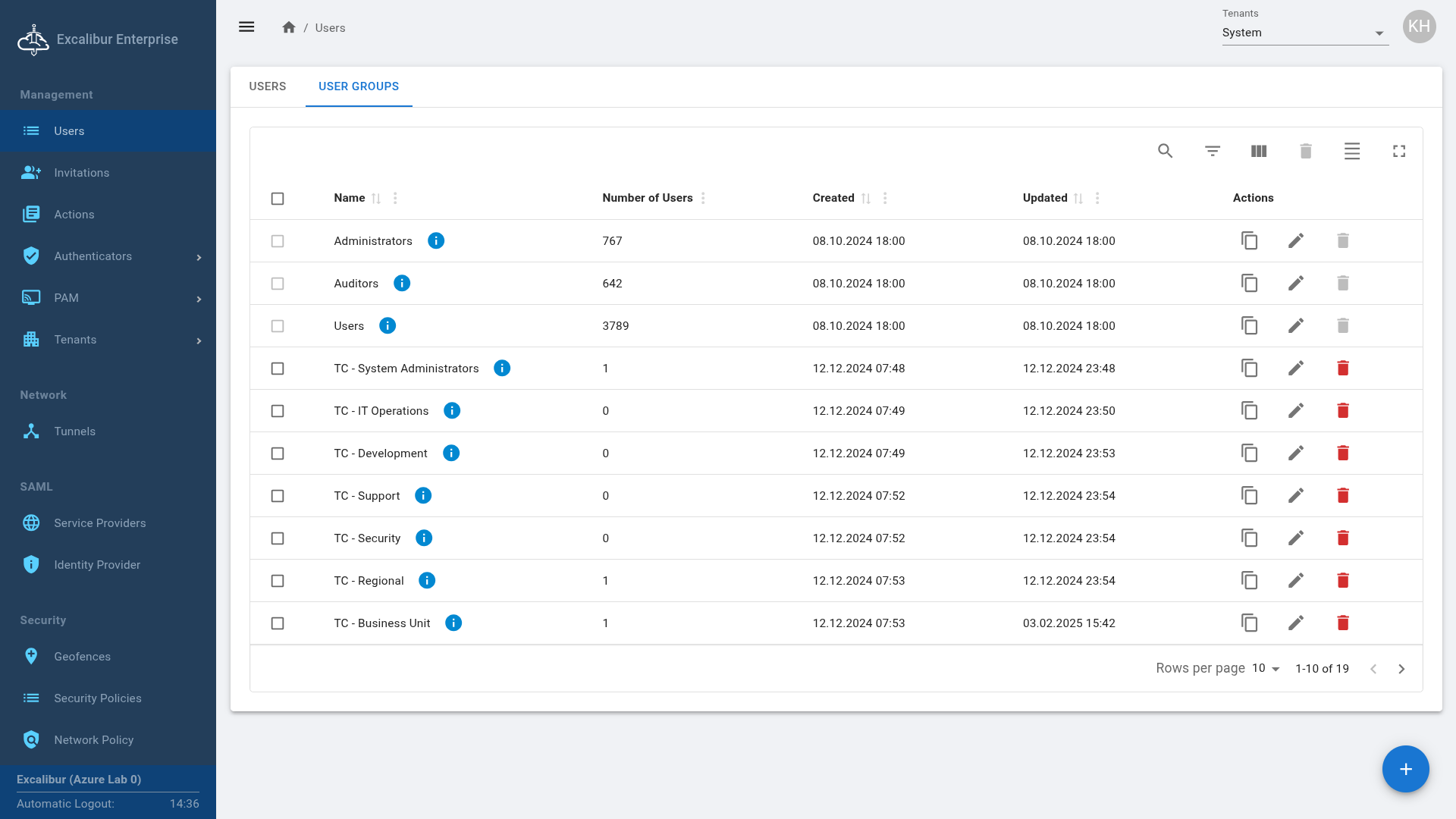The height and width of the screenshot is (819, 1456).
Task: Show info for Administrators group
Action: click(x=436, y=241)
